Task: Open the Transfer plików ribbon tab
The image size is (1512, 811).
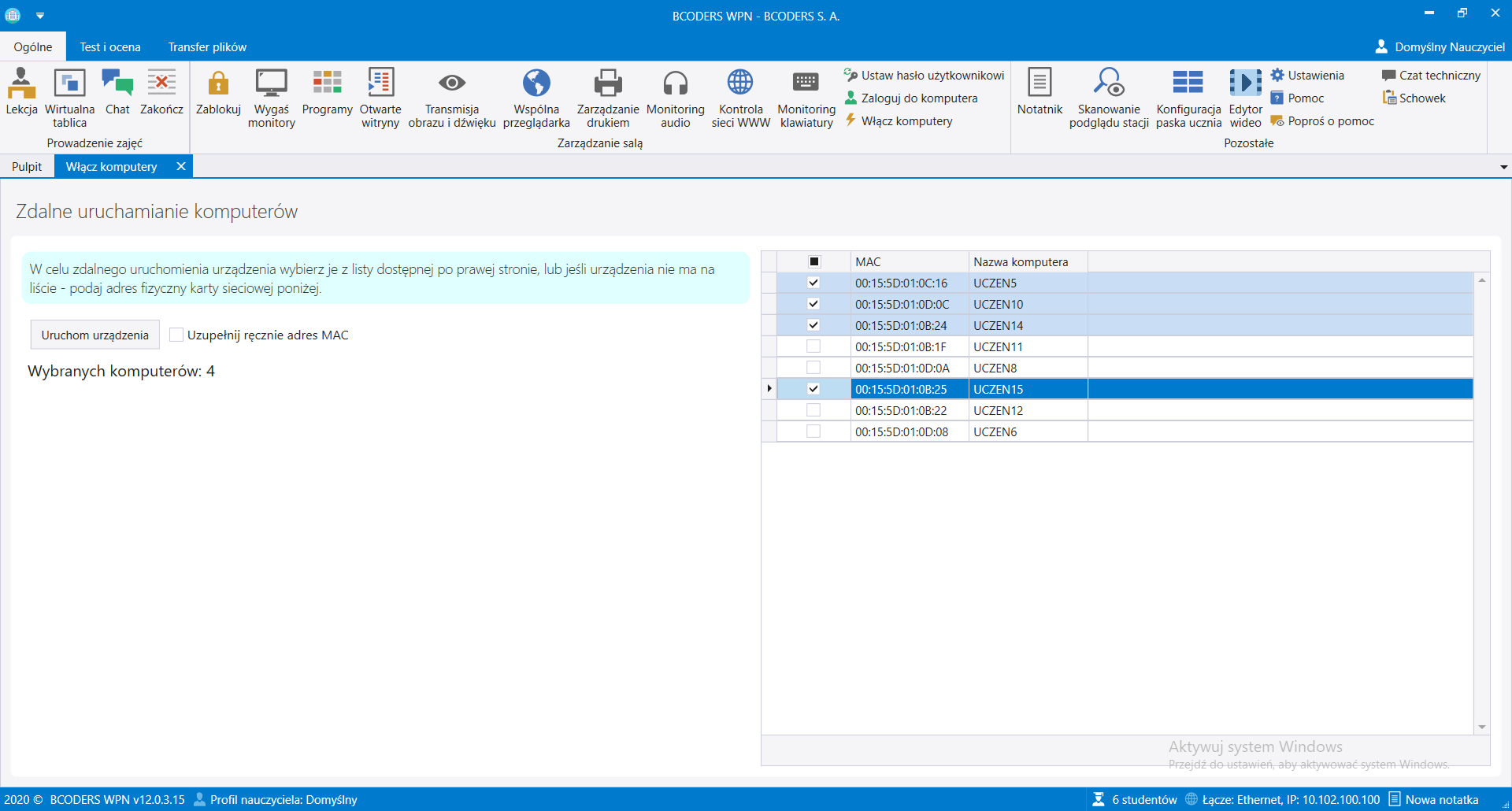Action: pos(207,47)
